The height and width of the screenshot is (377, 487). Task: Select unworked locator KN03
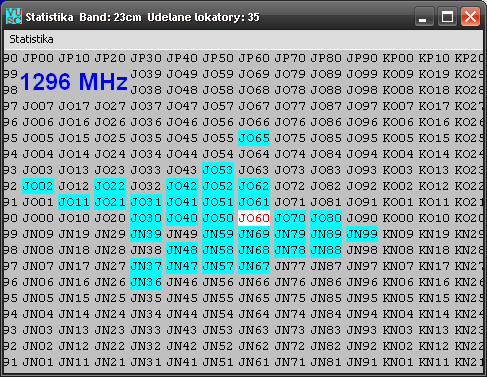[x=398, y=330]
